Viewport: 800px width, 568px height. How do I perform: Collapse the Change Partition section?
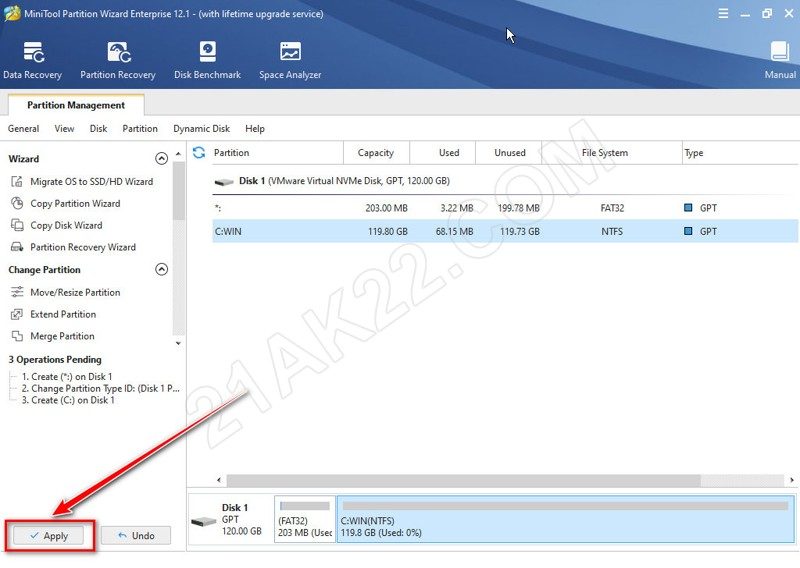point(161,269)
